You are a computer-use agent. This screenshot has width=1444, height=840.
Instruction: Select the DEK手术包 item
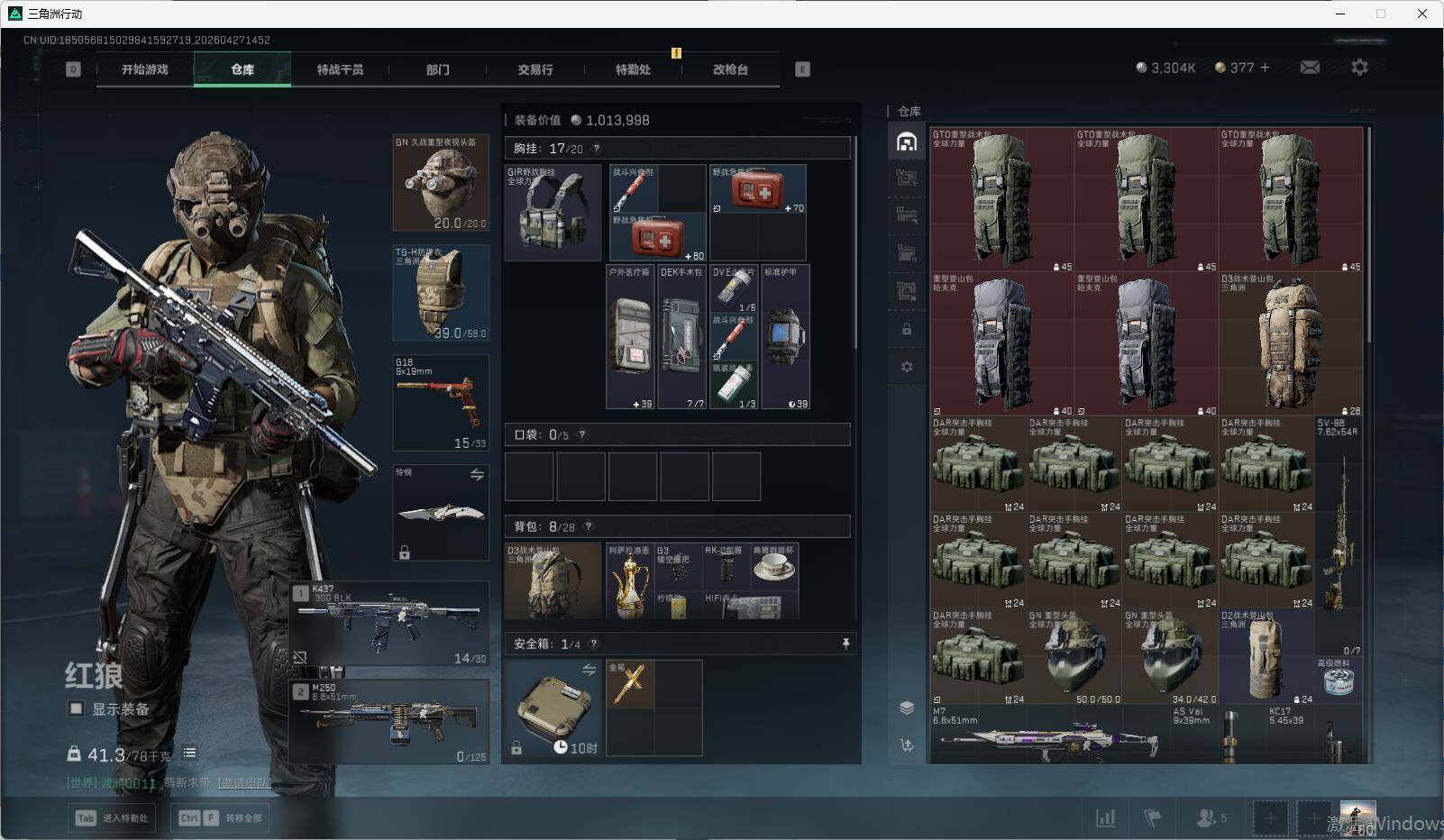(681, 337)
